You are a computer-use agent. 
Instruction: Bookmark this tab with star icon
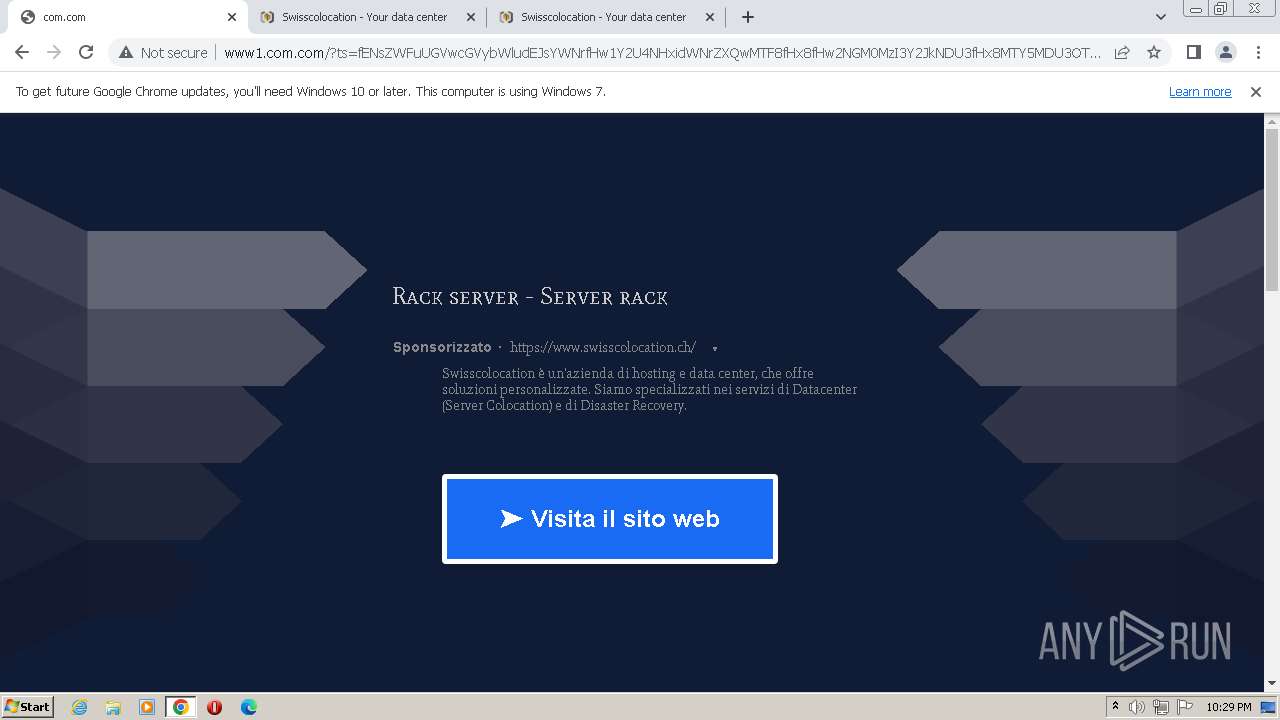point(1154,53)
